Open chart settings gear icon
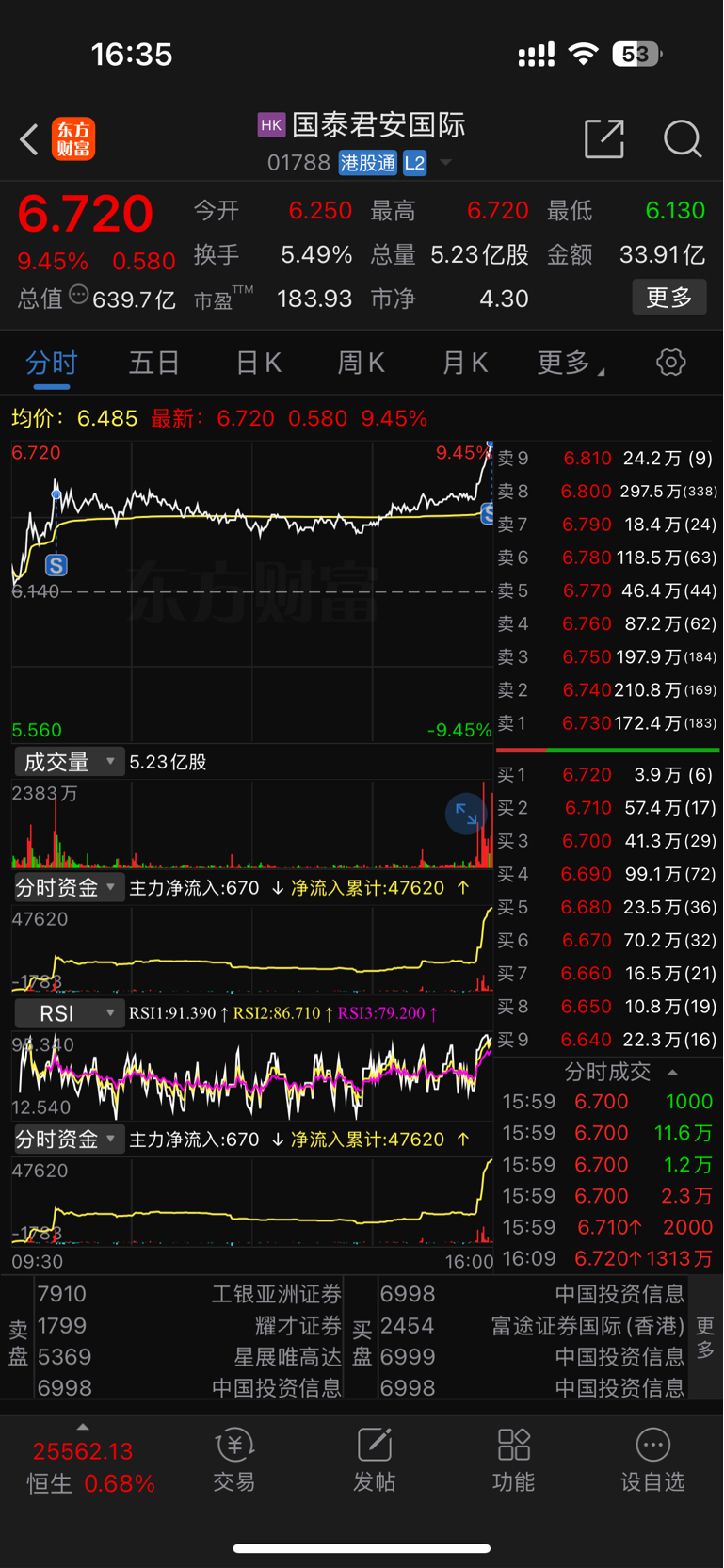Image resolution: width=724 pixels, height=1568 pixels. coord(670,362)
